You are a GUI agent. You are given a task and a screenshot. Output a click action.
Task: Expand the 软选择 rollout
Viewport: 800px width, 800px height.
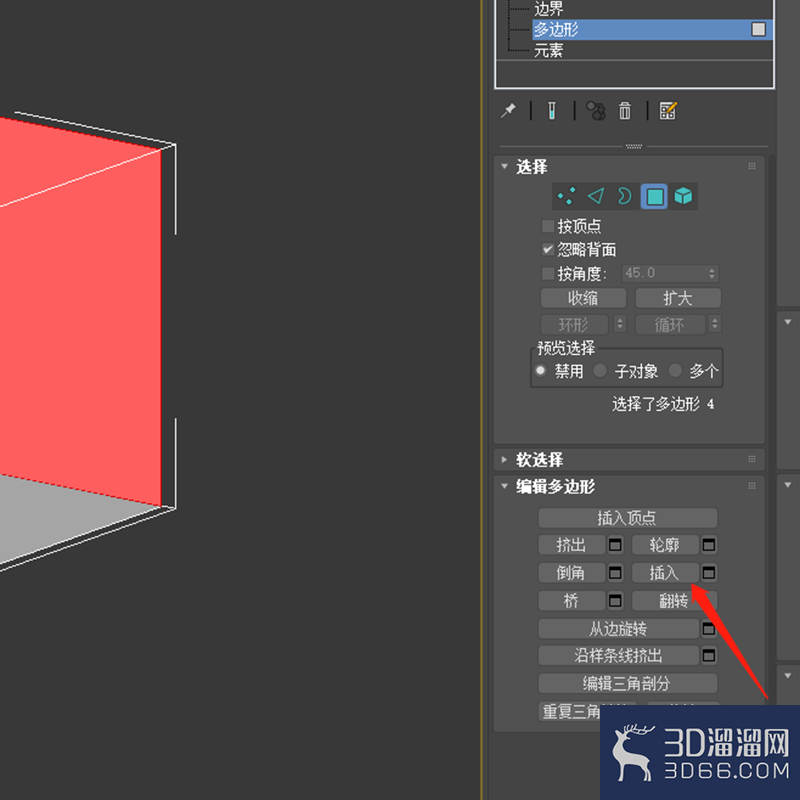tap(505, 460)
